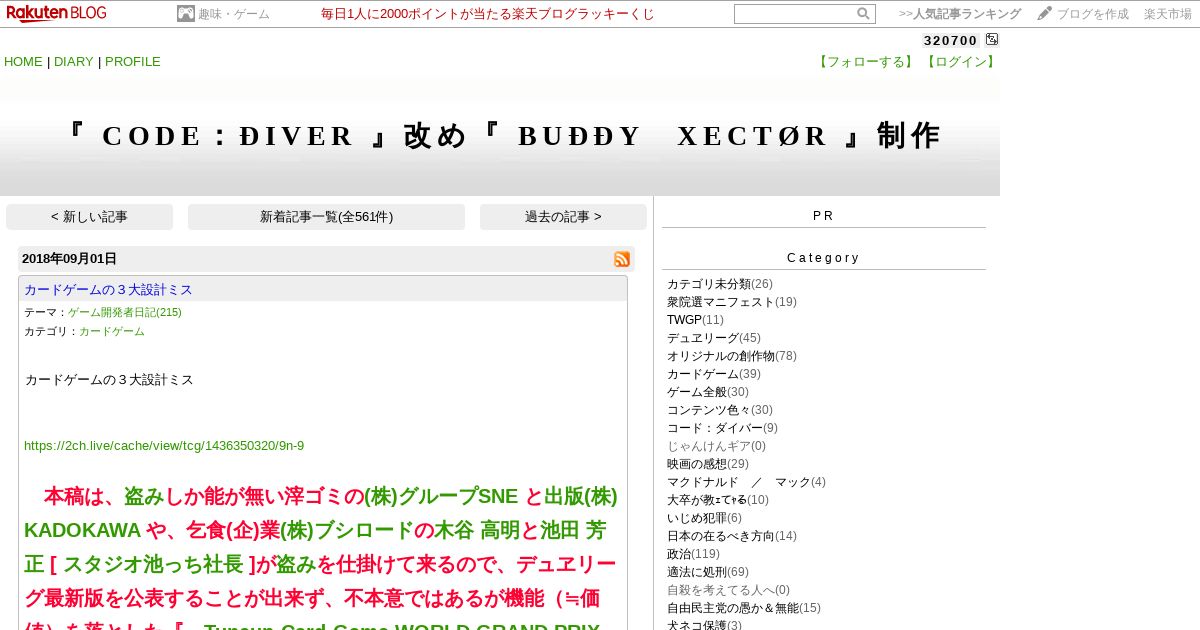Click the pencil icon for ブログを作成
Screen dimensions: 1200x630
(1045, 13)
